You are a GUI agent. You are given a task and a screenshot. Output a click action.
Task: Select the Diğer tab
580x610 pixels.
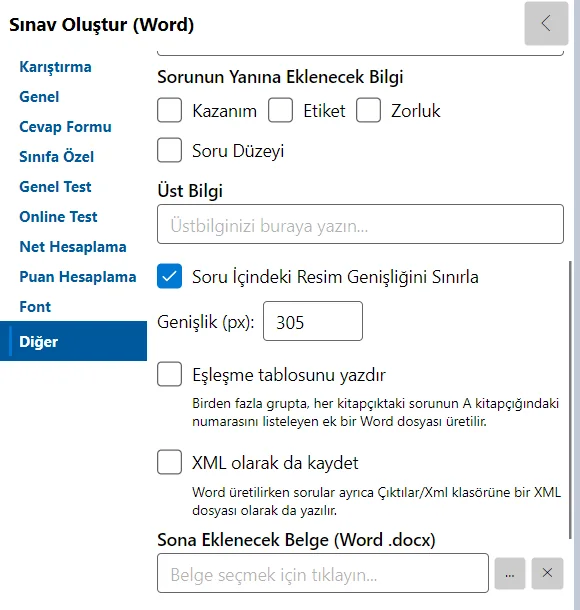[x=74, y=341]
